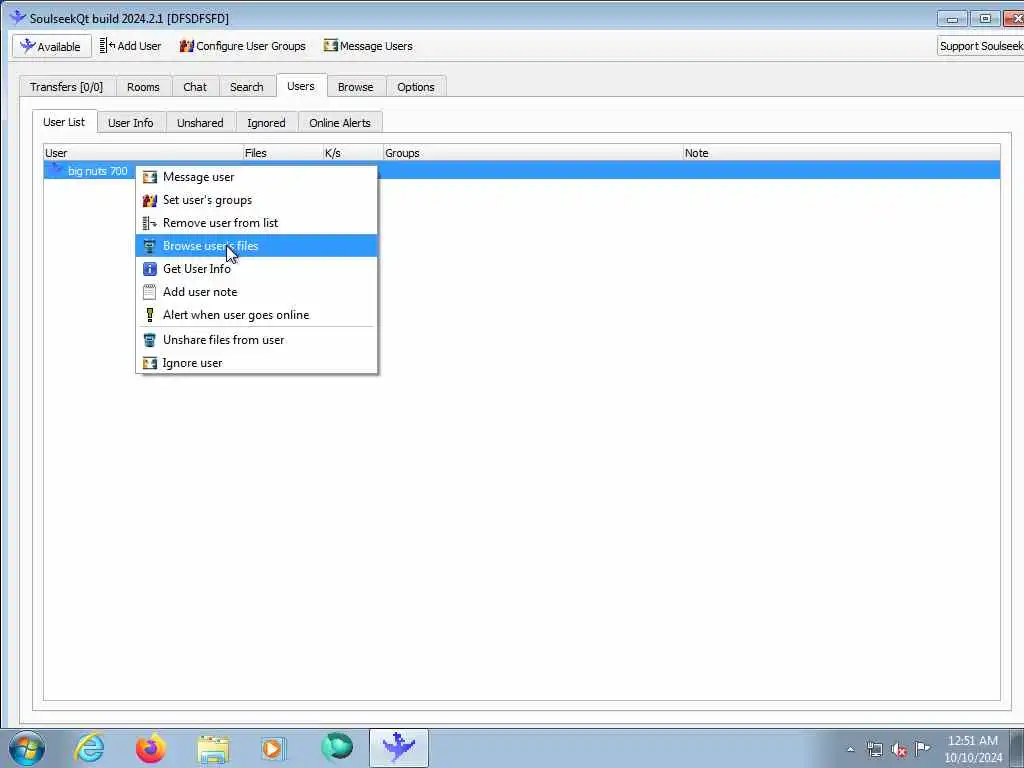This screenshot has width=1024, height=768.
Task: Click the Ignore user icon
Action: (x=150, y=363)
